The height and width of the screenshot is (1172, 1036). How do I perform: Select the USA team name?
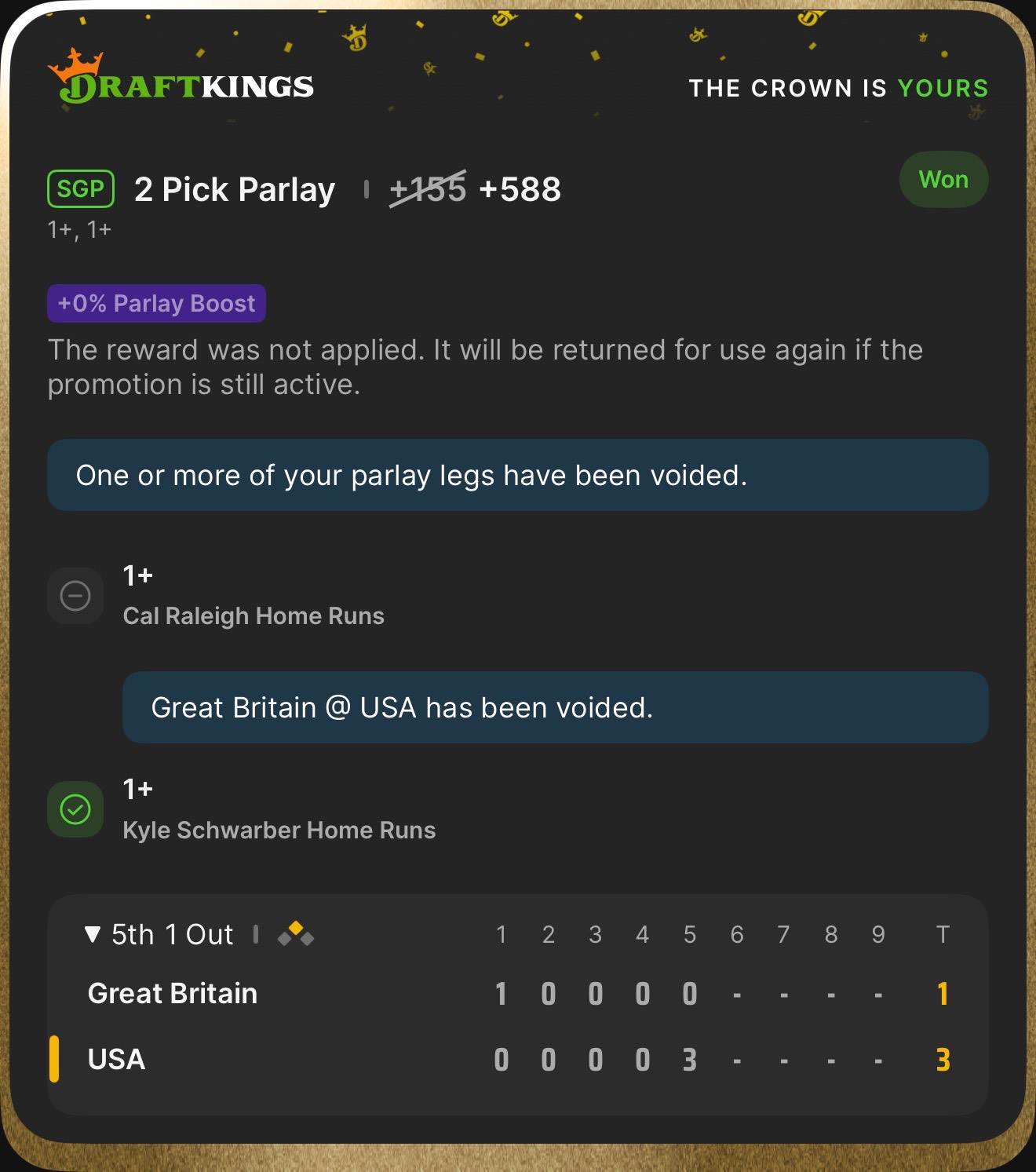click(116, 1060)
